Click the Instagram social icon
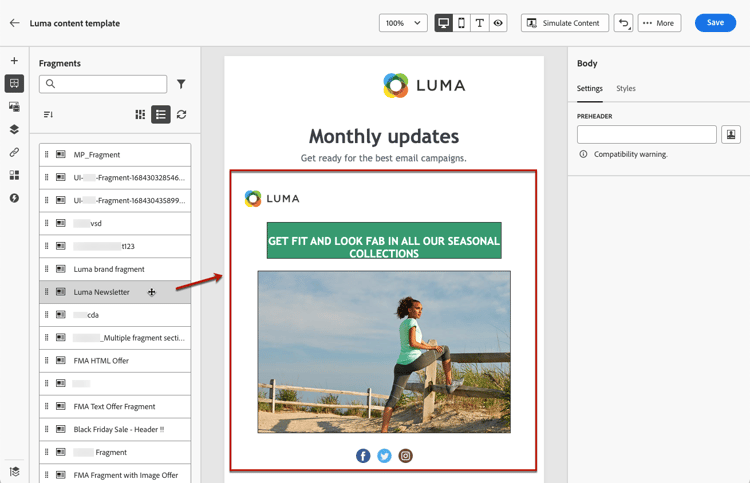750x483 pixels. click(x=405, y=456)
